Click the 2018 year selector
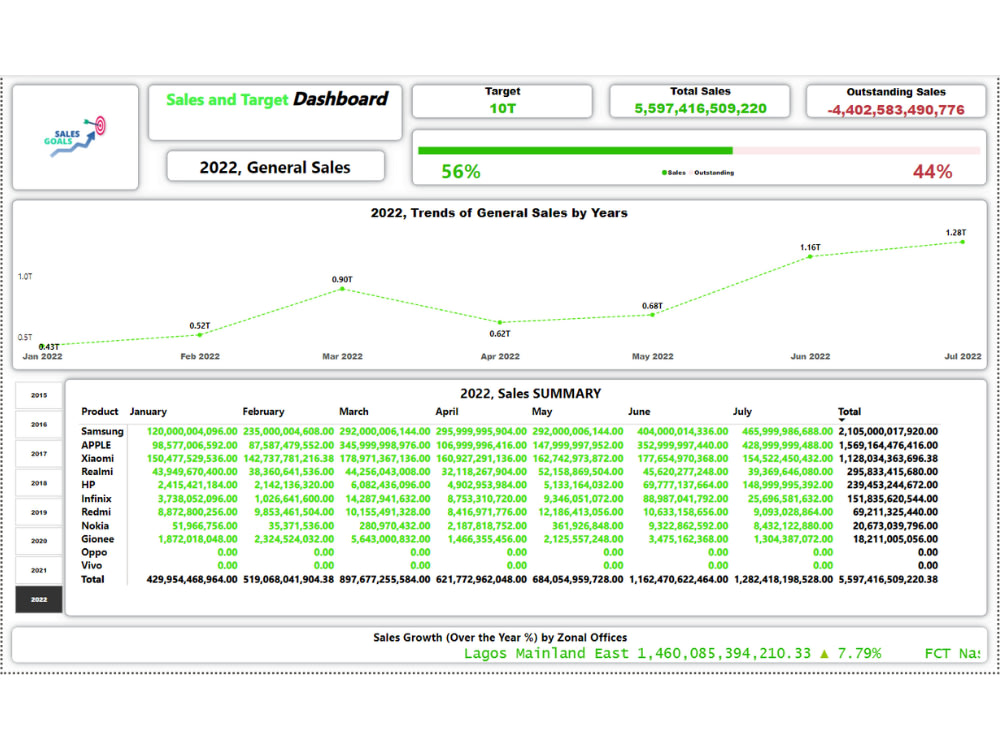 click(x=38, y=482)
